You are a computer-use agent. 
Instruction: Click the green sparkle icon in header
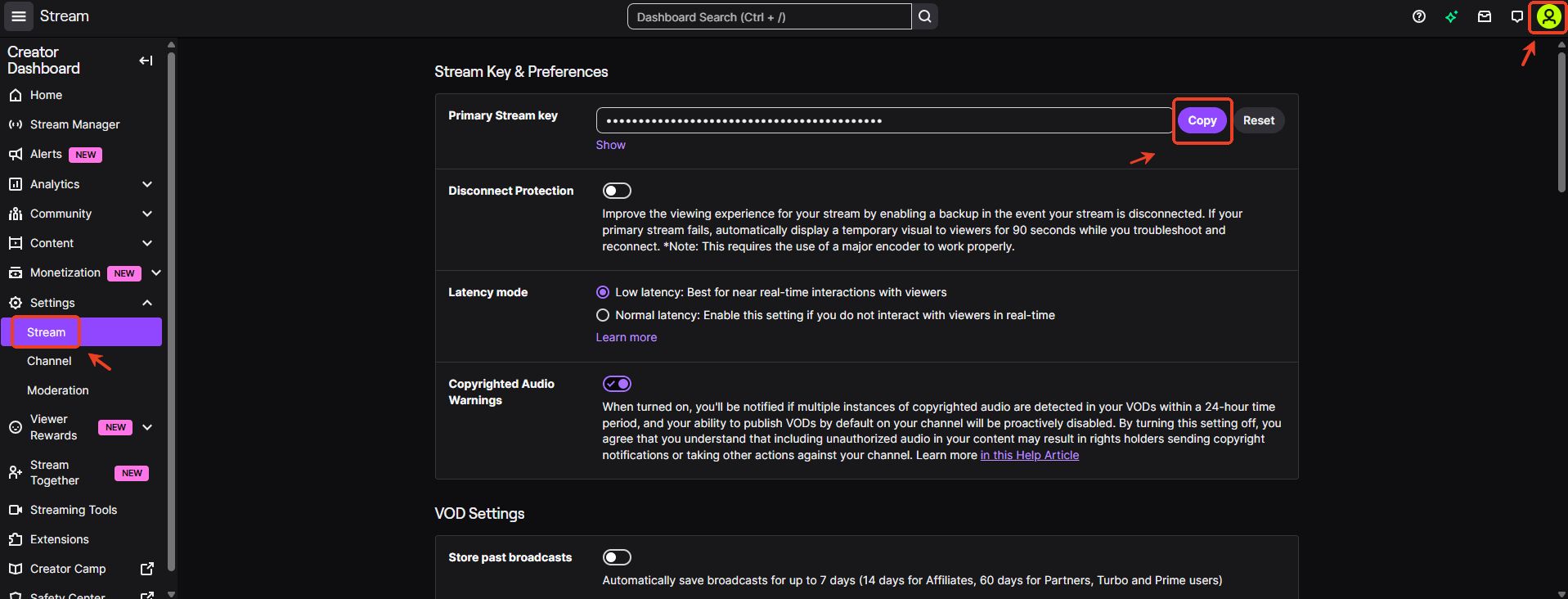pos(1452,16)
